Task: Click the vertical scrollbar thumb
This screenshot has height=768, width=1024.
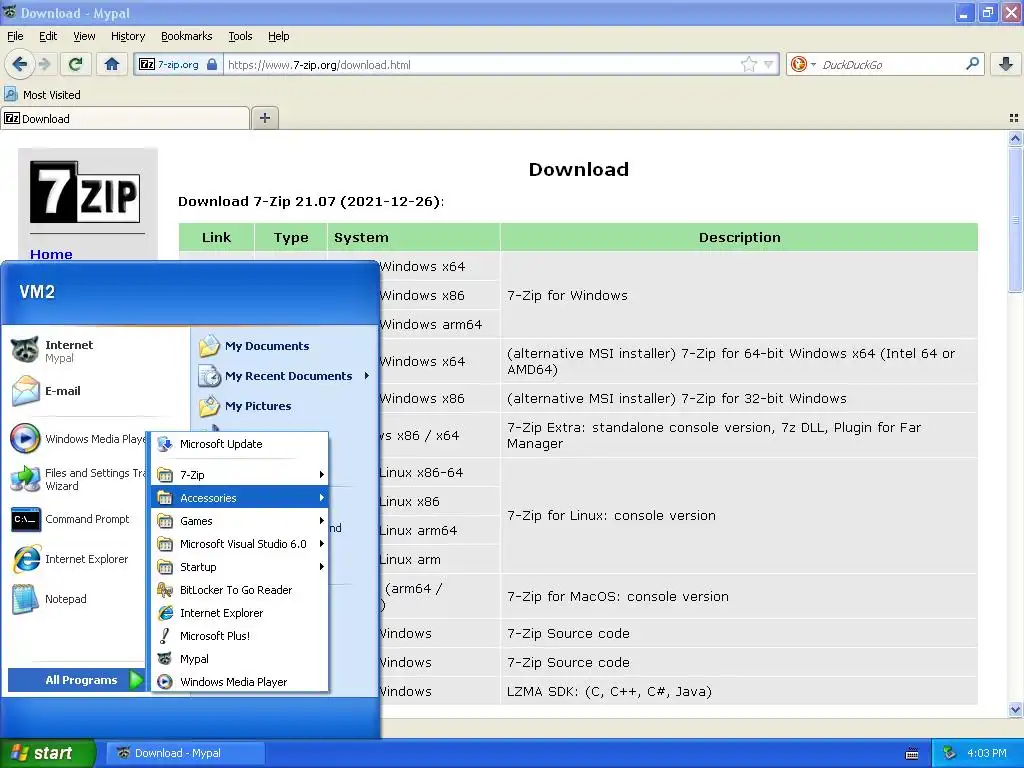Action: point(1015,219)
